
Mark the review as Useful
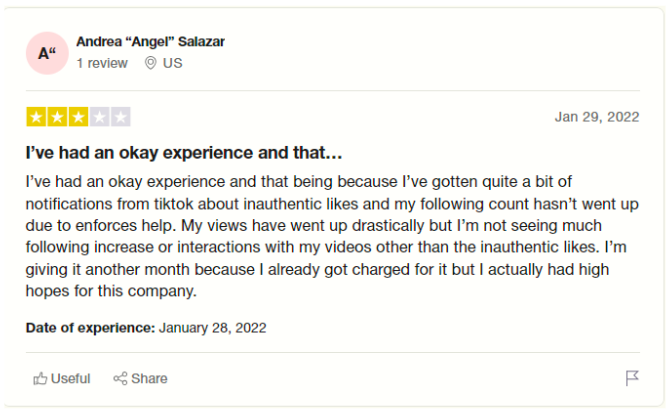click(62, 378)
